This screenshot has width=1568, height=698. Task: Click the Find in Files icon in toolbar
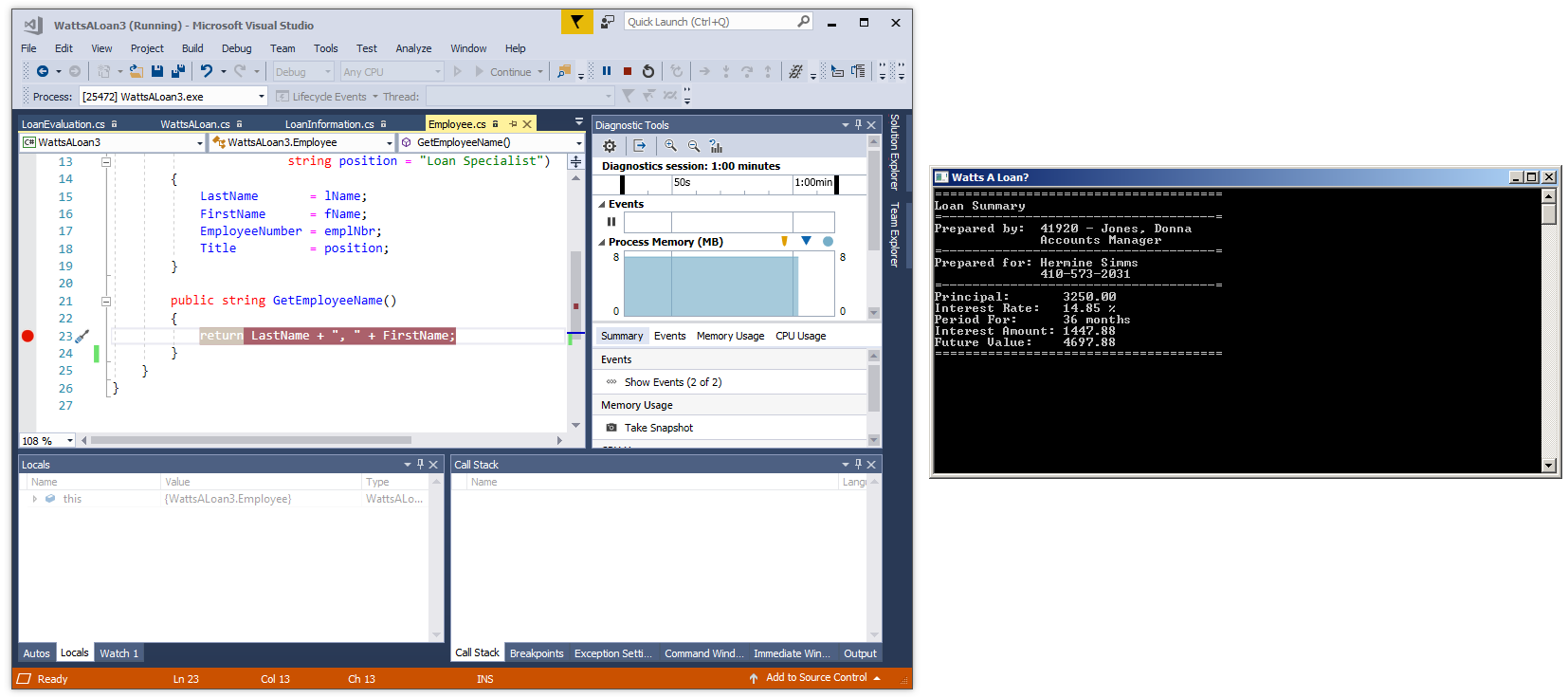pyautogui.click(x=564, y=71)
